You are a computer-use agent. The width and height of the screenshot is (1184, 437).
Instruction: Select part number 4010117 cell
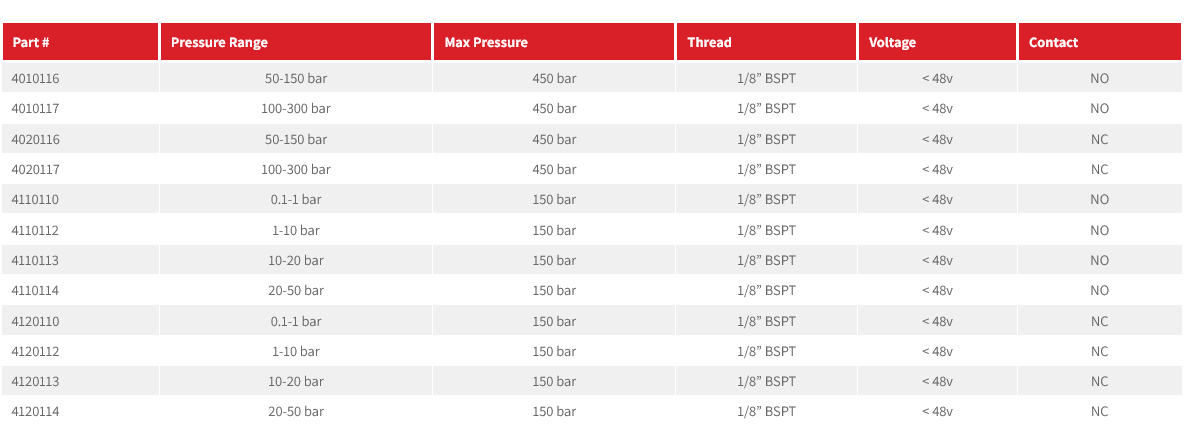(x=81, y=108)
